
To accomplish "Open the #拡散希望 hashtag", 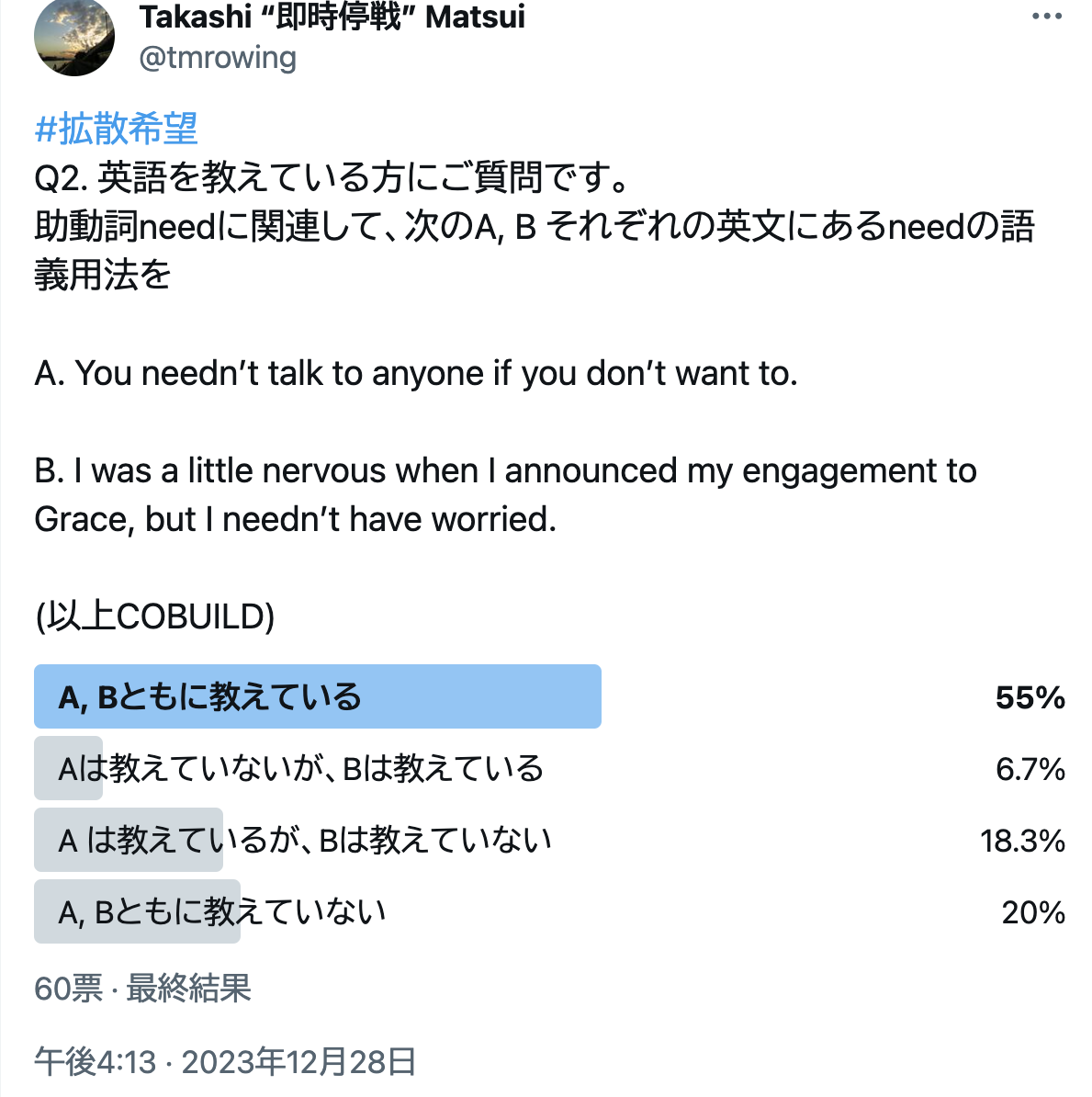I will (116, 129).
